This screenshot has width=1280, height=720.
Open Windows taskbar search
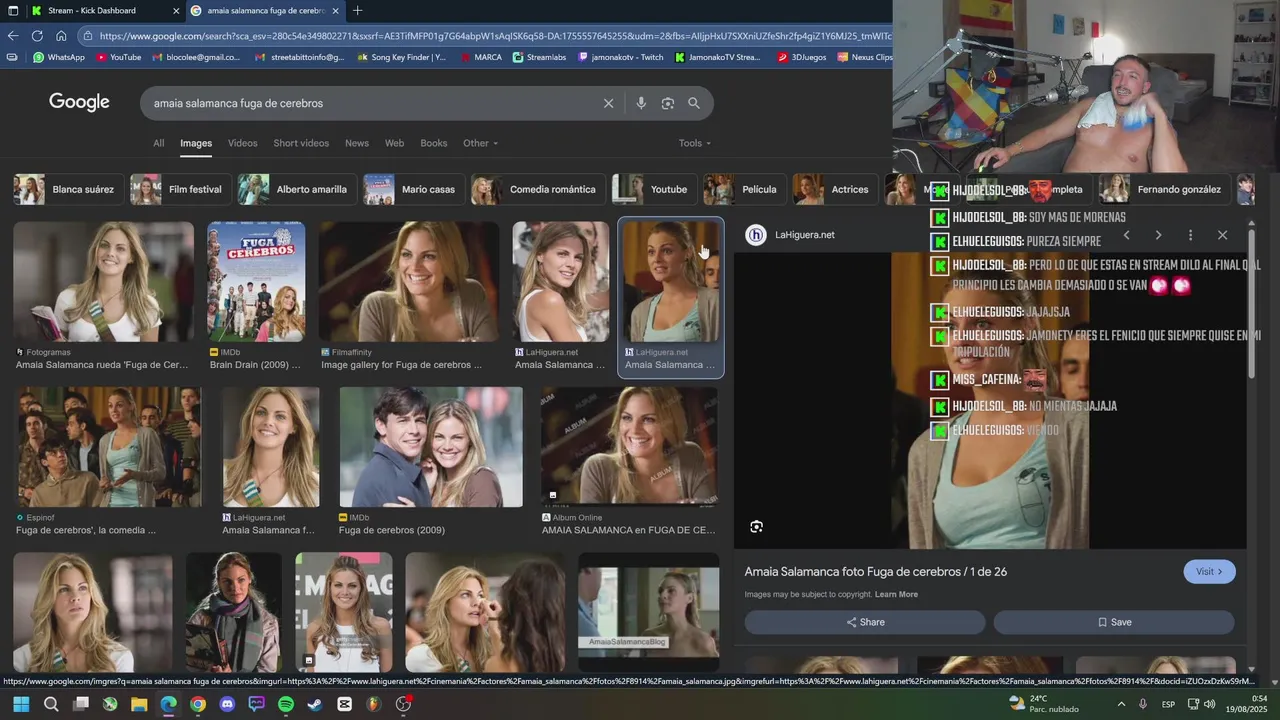(51, 704)
